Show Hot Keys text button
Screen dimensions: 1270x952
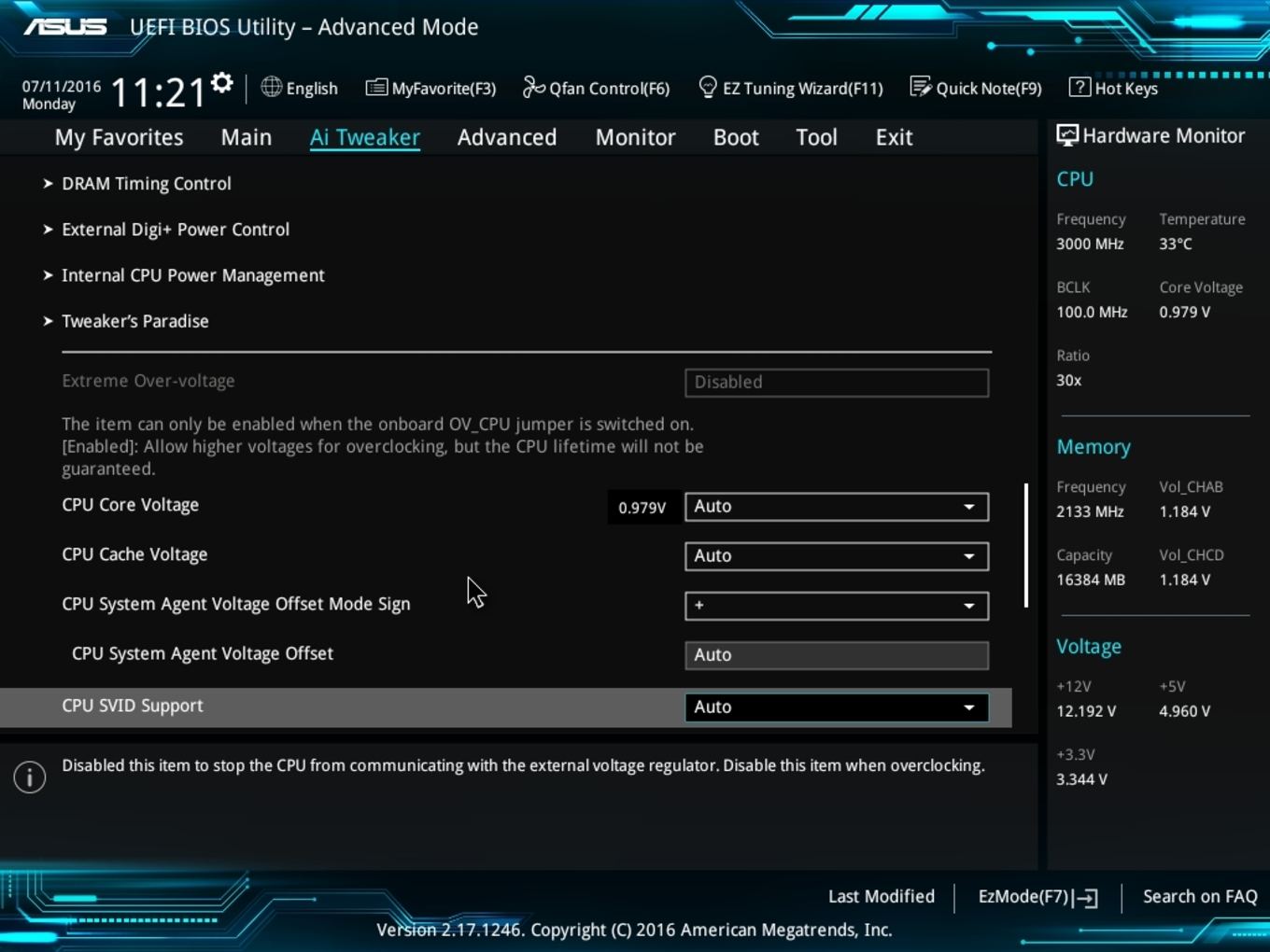1126,89
